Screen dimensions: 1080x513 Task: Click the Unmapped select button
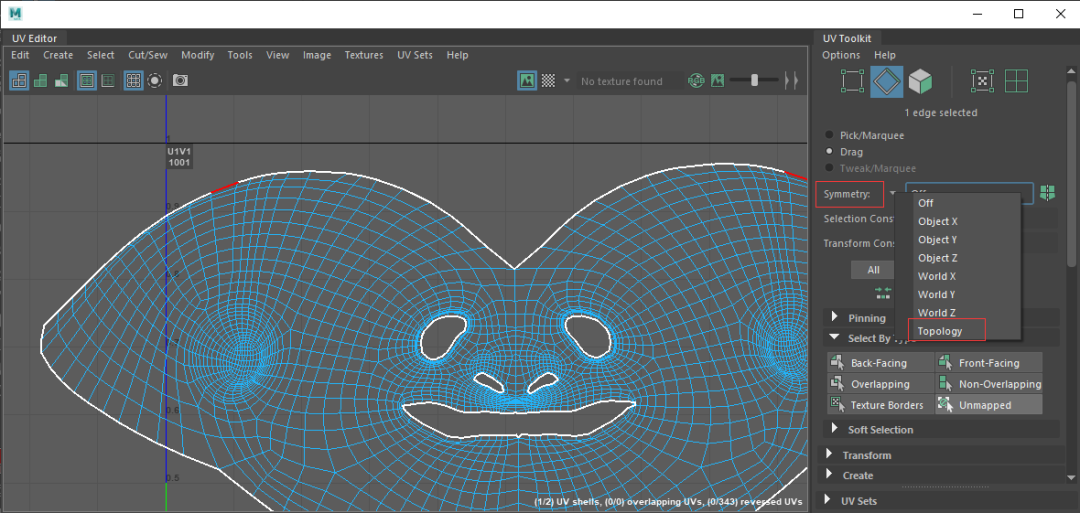tap(988, 405)
